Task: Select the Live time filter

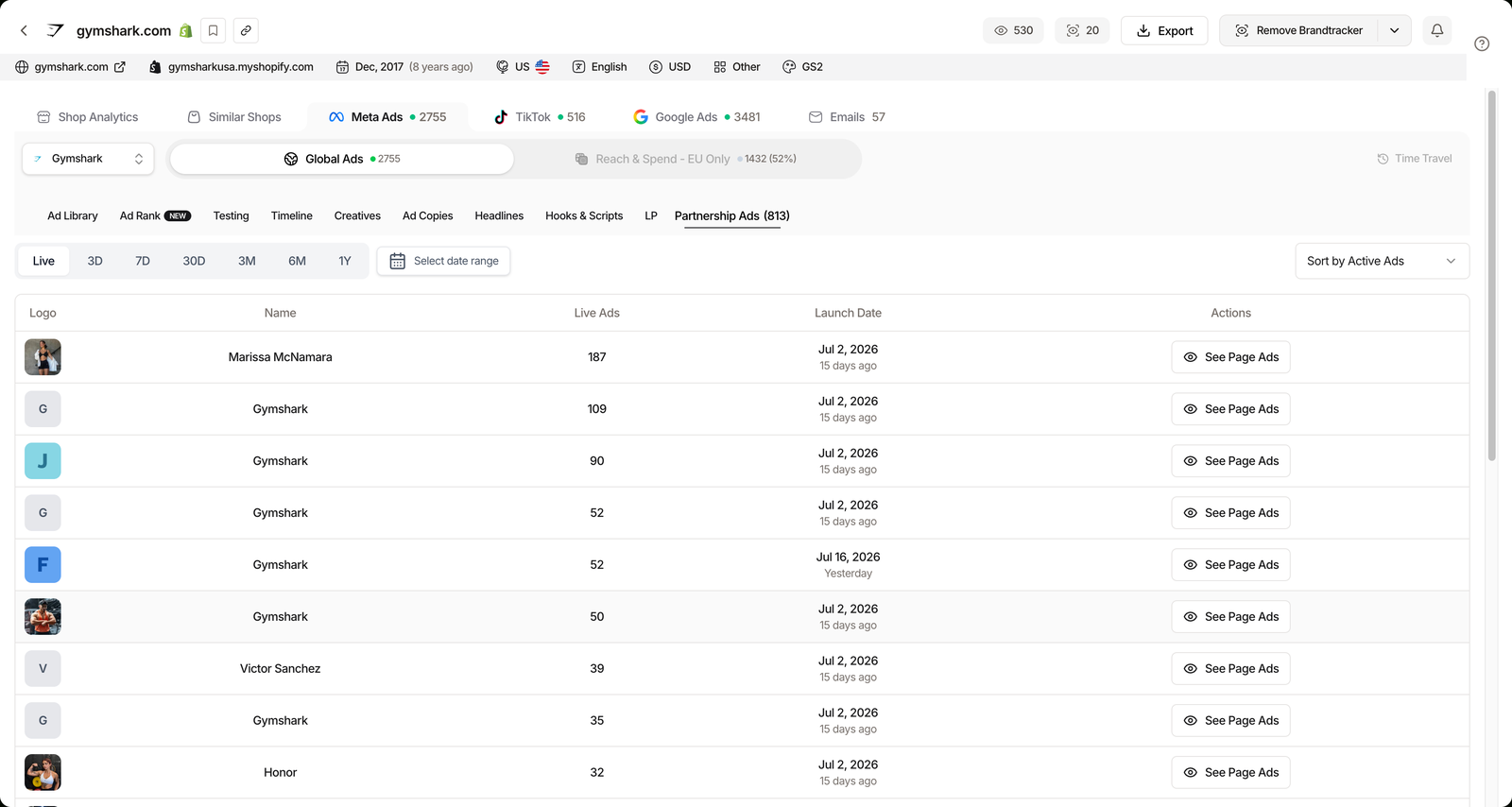Action: (43, 261)
